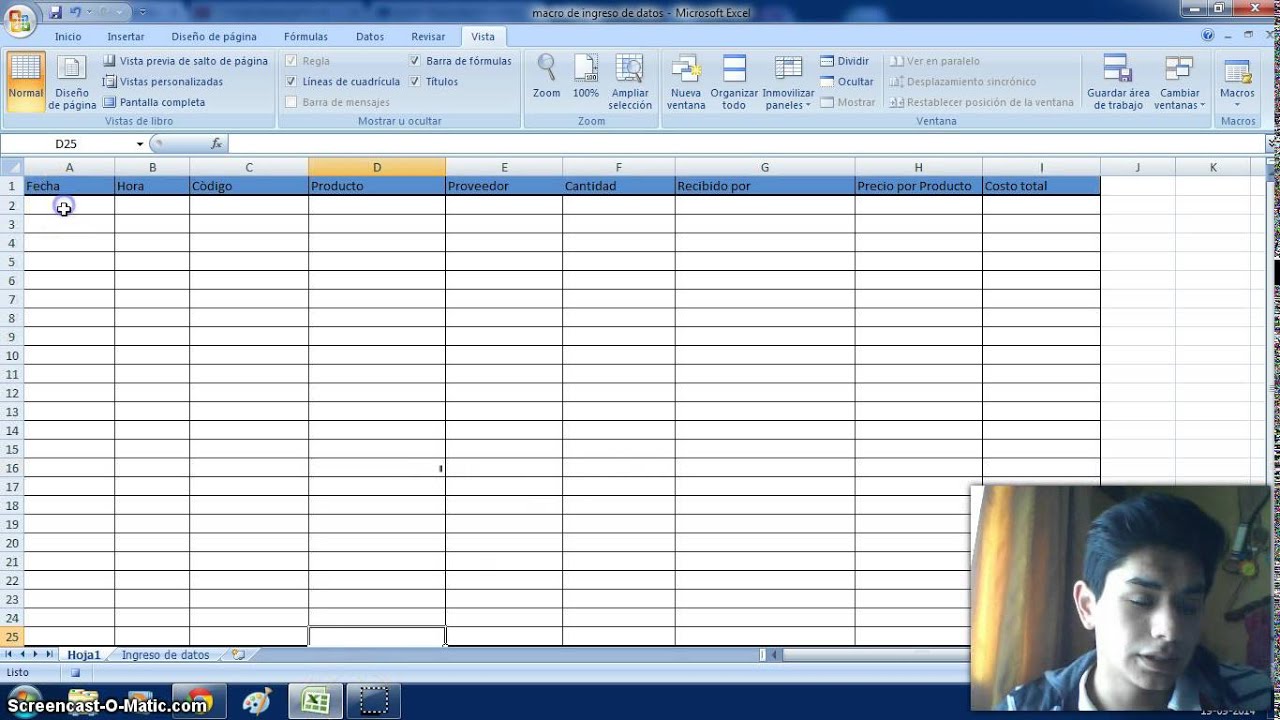Switch to Diseño de página view
The height and width of the screenshot is (720, 1280).
tap(72, 82)
